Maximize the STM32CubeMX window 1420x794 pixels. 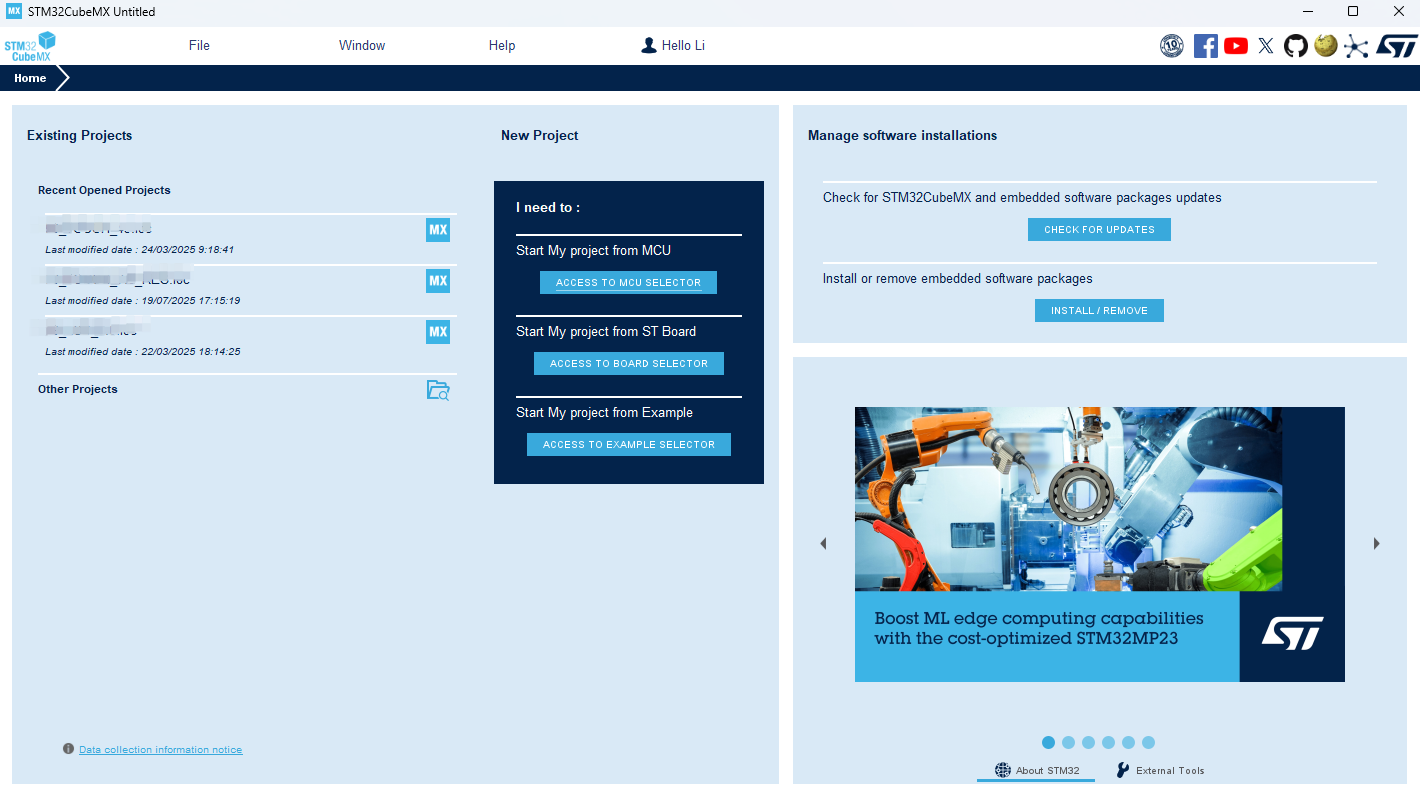click(x=1353, y=11)
